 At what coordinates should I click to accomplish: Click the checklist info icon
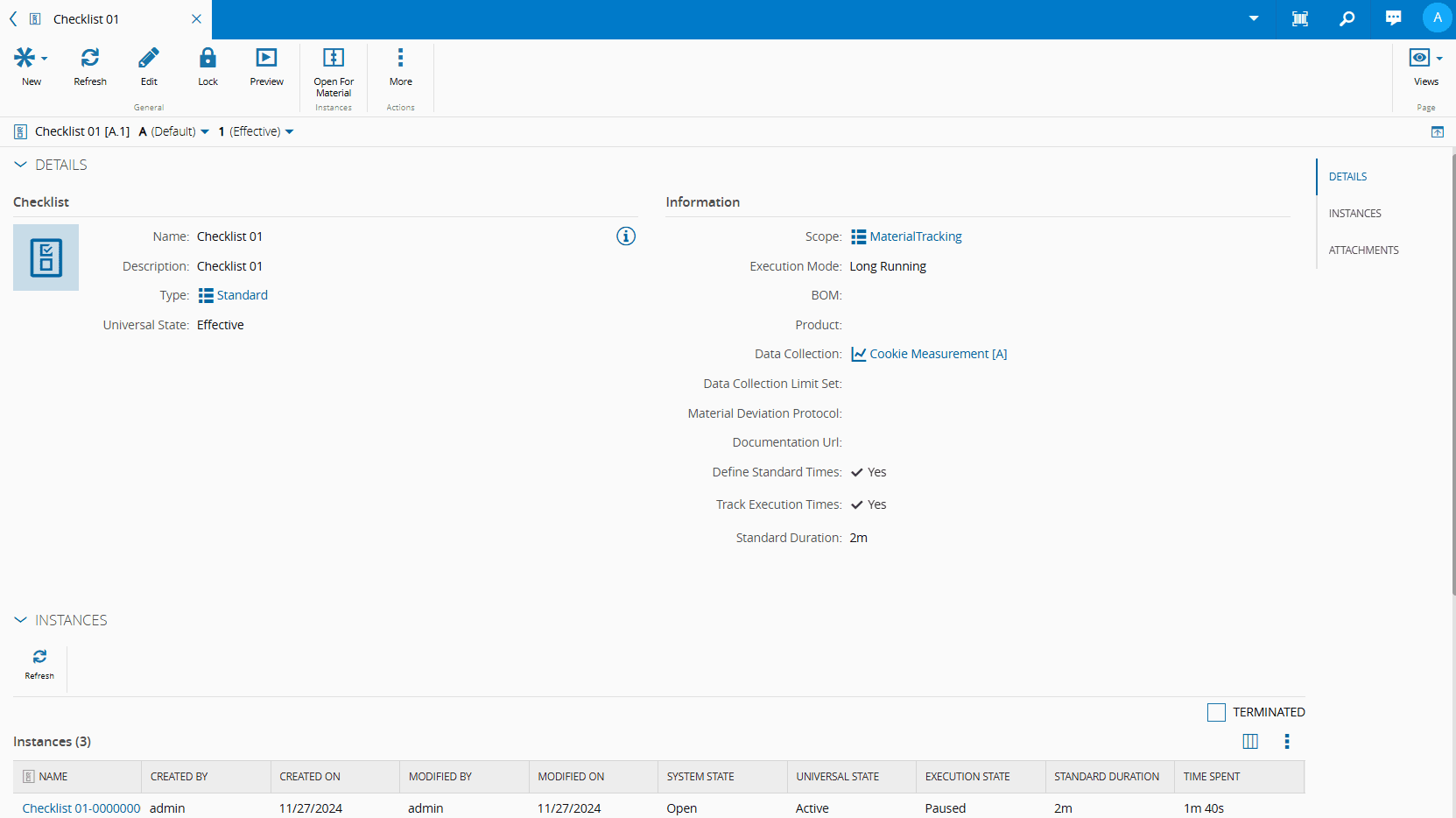coord(625,236)
